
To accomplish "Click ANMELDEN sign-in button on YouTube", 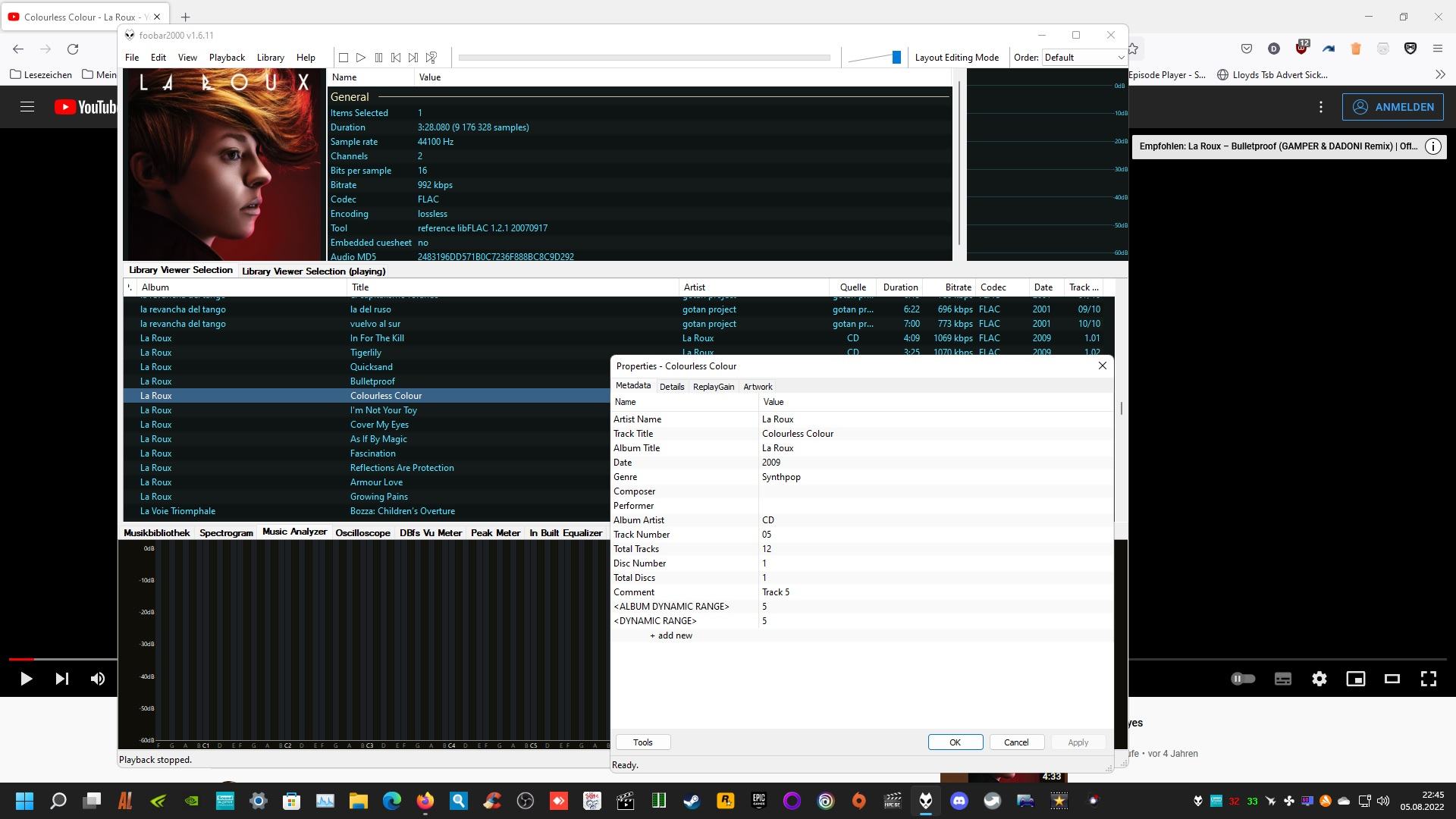I will click(x=1393, y=107).
